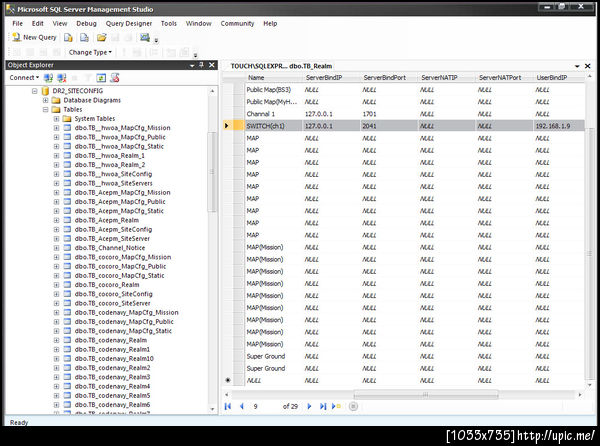Viewport: 600px width, 446px height.
Task: Open the Database Engine Query icon
Action: tap(68, 37)
